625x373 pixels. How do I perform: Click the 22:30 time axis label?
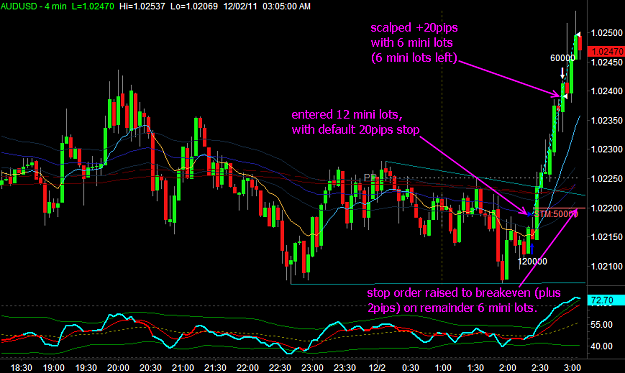pos(280,367)
